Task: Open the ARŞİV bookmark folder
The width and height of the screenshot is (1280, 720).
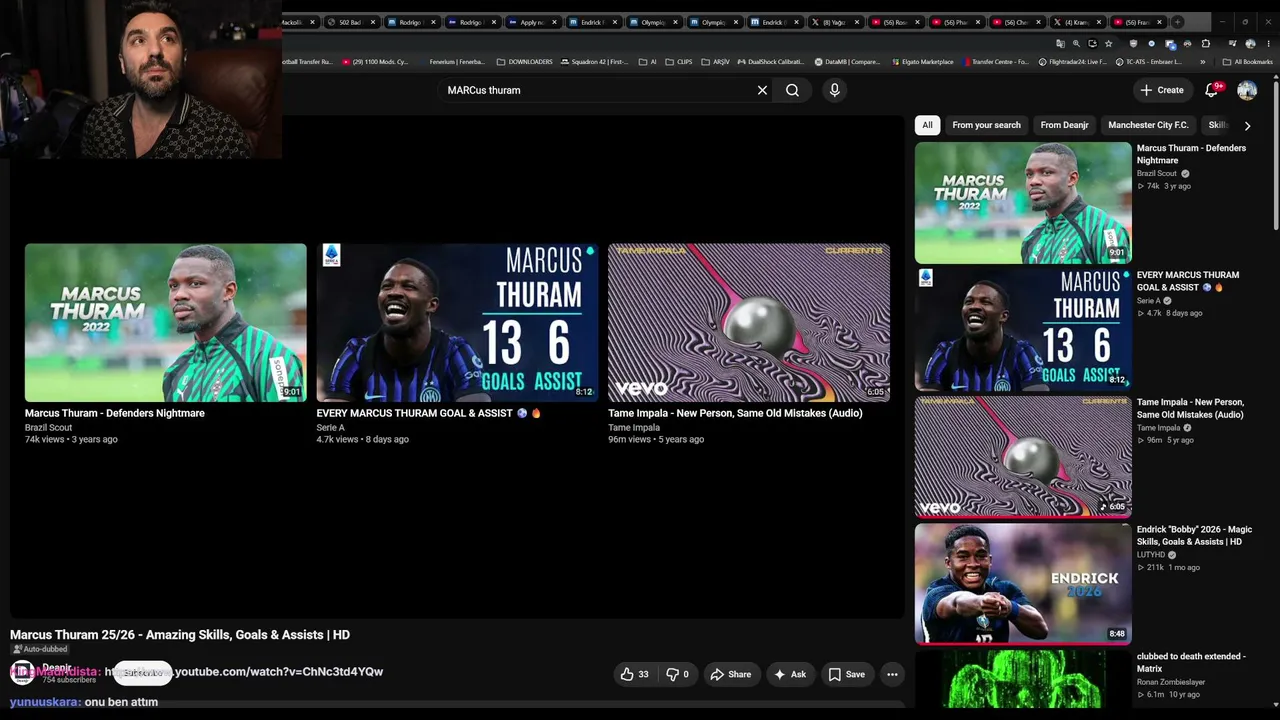Action: 714,62
